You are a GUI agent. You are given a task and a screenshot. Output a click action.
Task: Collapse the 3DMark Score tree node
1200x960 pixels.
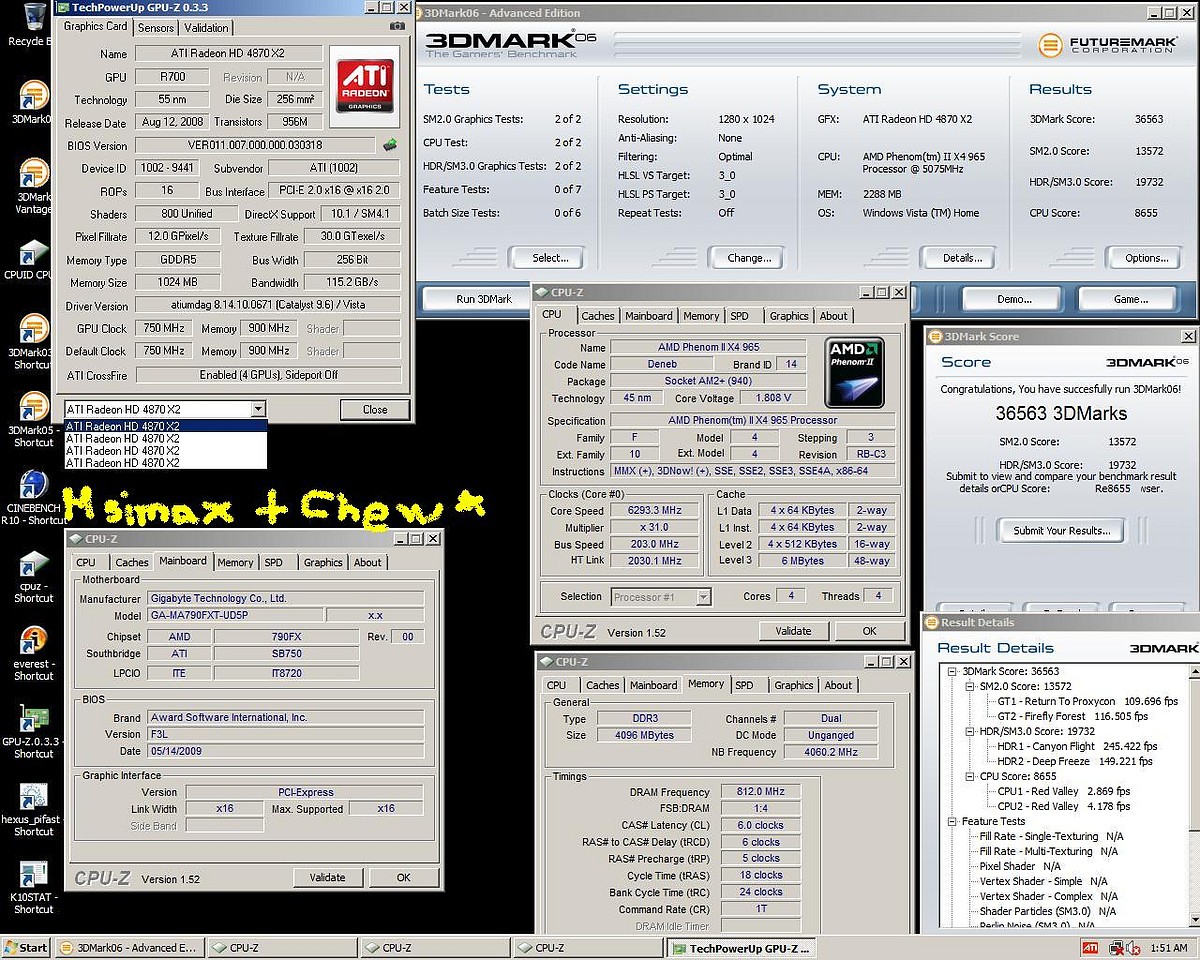[x=953, y=672]
